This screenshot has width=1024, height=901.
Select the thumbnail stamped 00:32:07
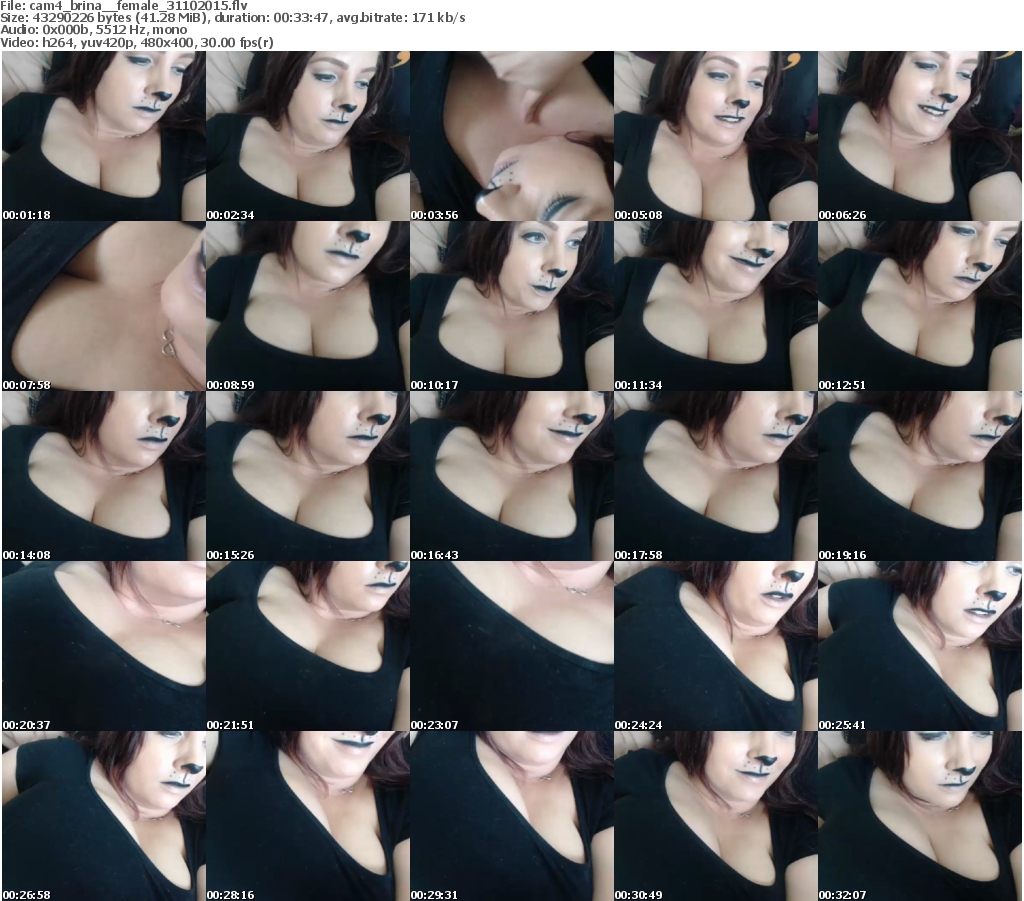click(x=920, y=816)
